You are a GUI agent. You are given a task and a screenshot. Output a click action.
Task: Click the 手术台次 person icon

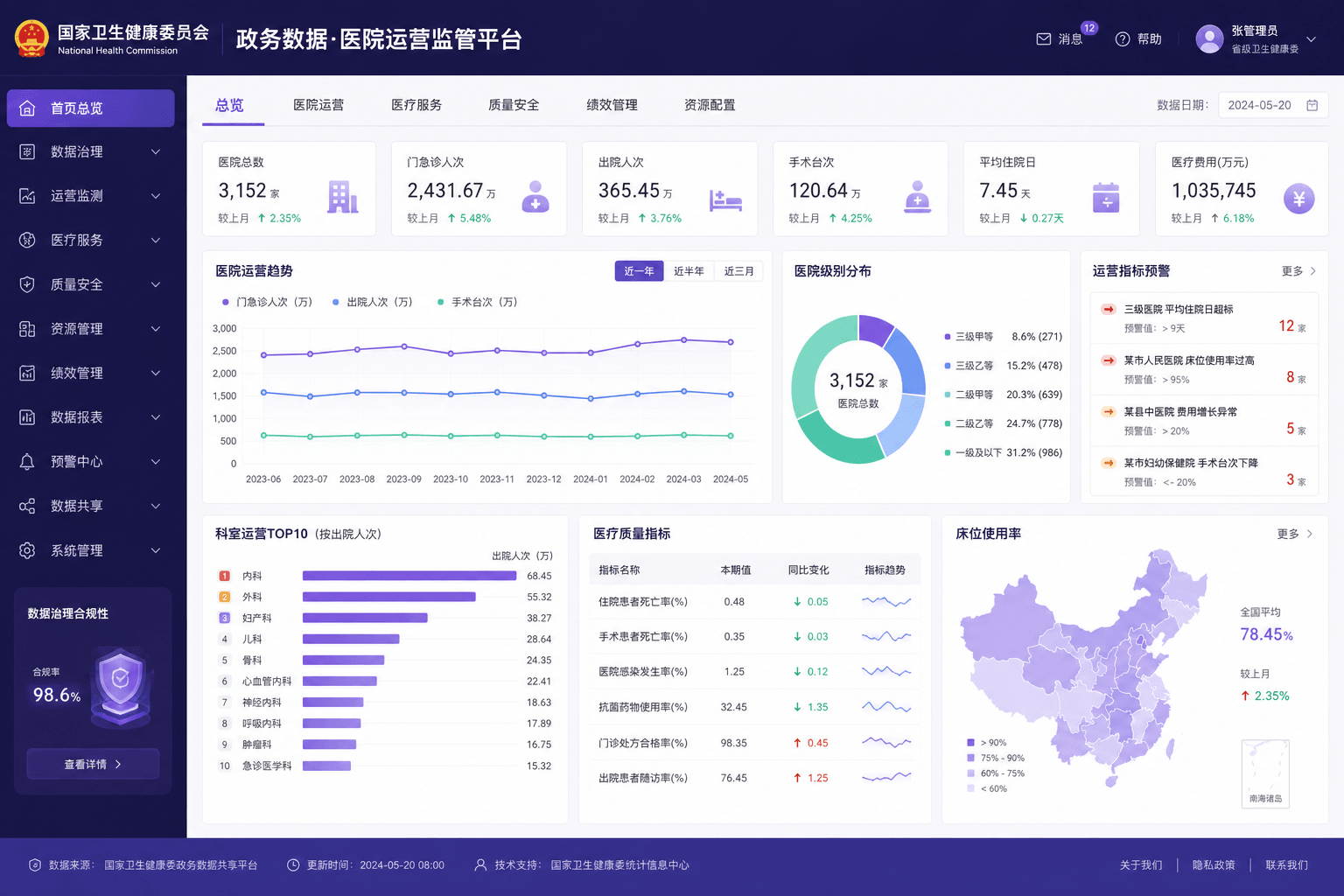917,197
